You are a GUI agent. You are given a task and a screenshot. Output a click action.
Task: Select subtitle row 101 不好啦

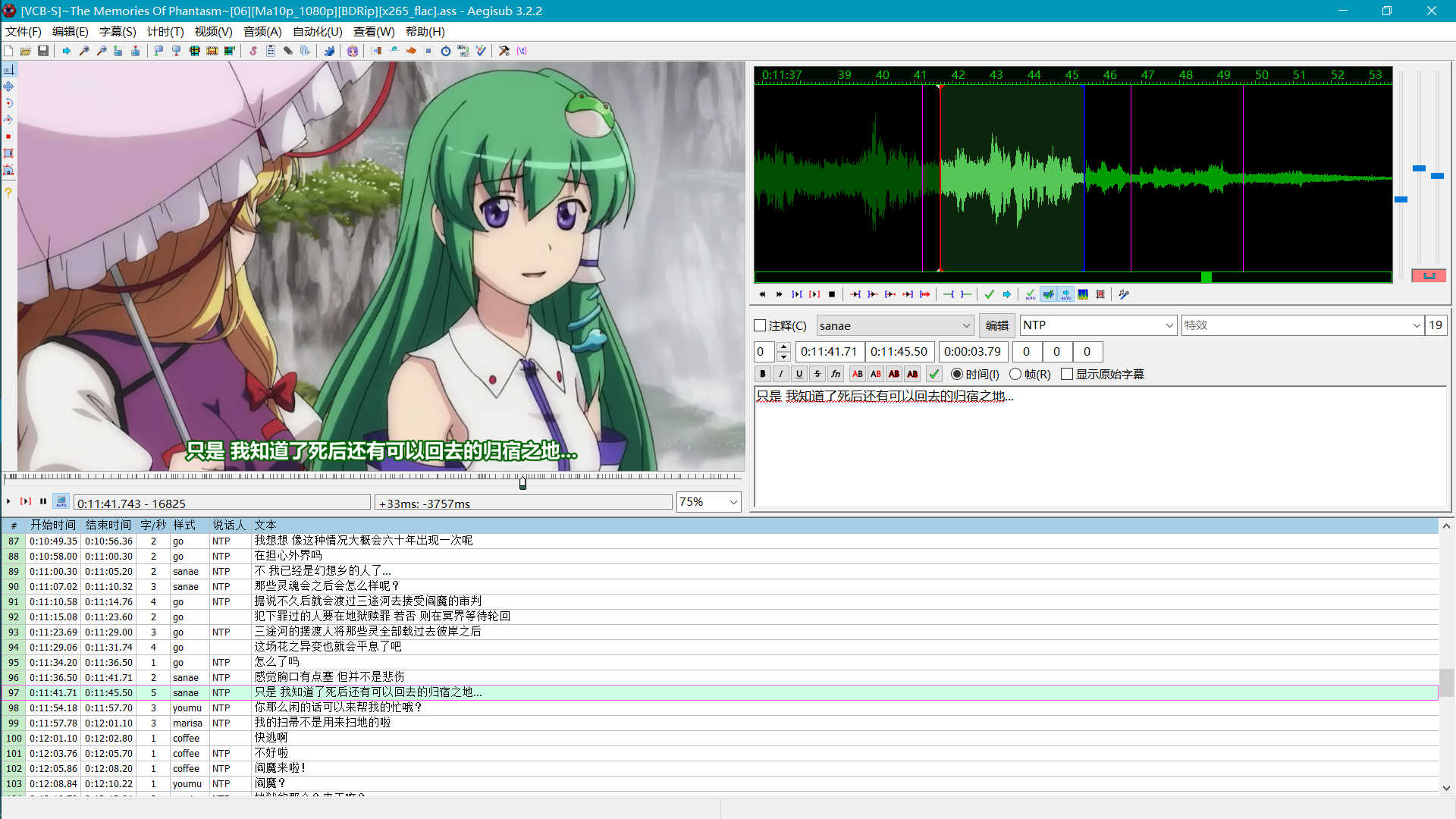click(x=719, y=753)
